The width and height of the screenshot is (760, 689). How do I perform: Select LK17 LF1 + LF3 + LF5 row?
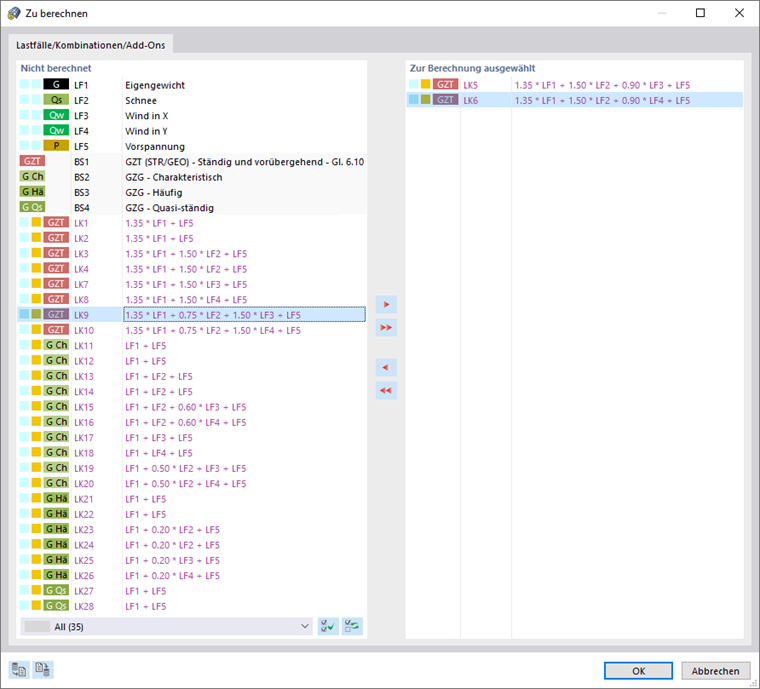click(192, 438)
